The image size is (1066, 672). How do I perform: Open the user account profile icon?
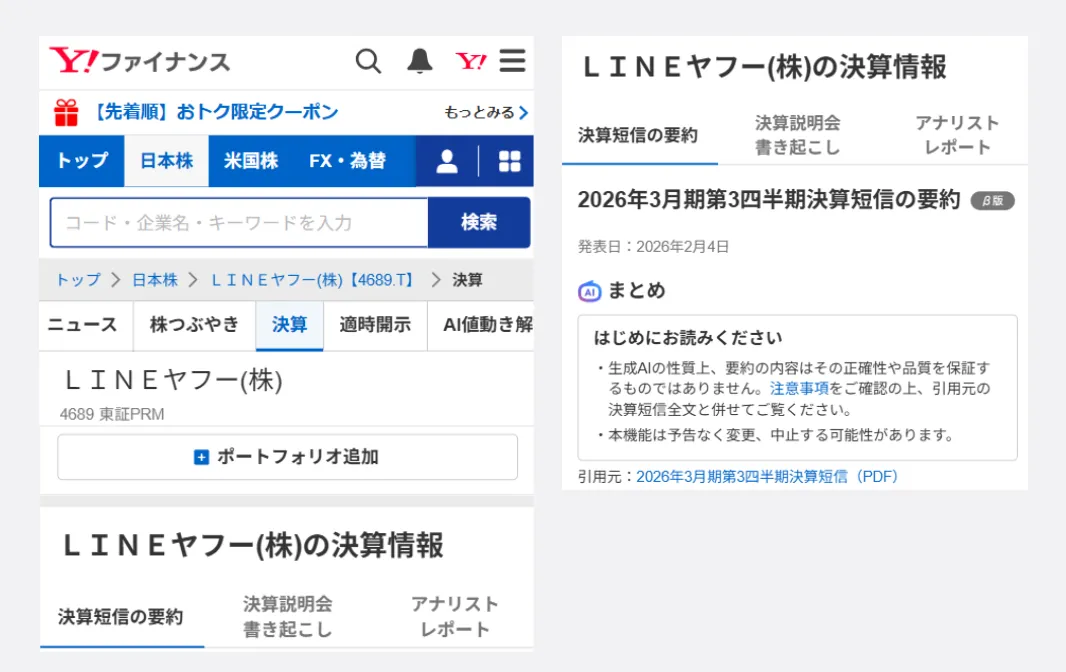447,162
